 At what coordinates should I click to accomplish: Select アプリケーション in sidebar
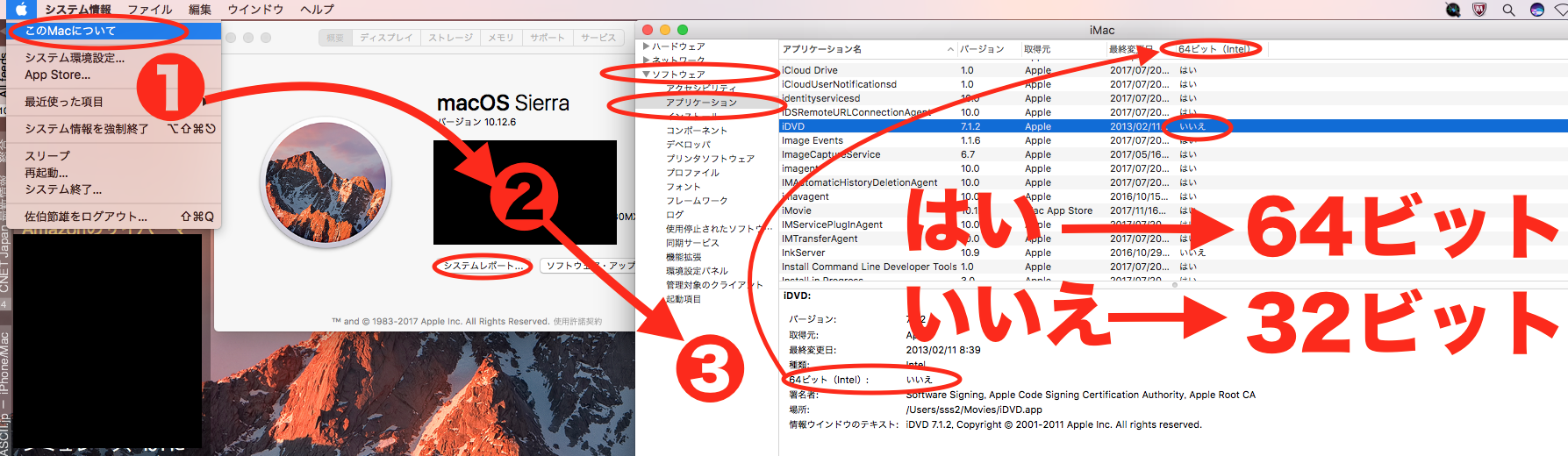pyautogui.click(x=701, y=103)
